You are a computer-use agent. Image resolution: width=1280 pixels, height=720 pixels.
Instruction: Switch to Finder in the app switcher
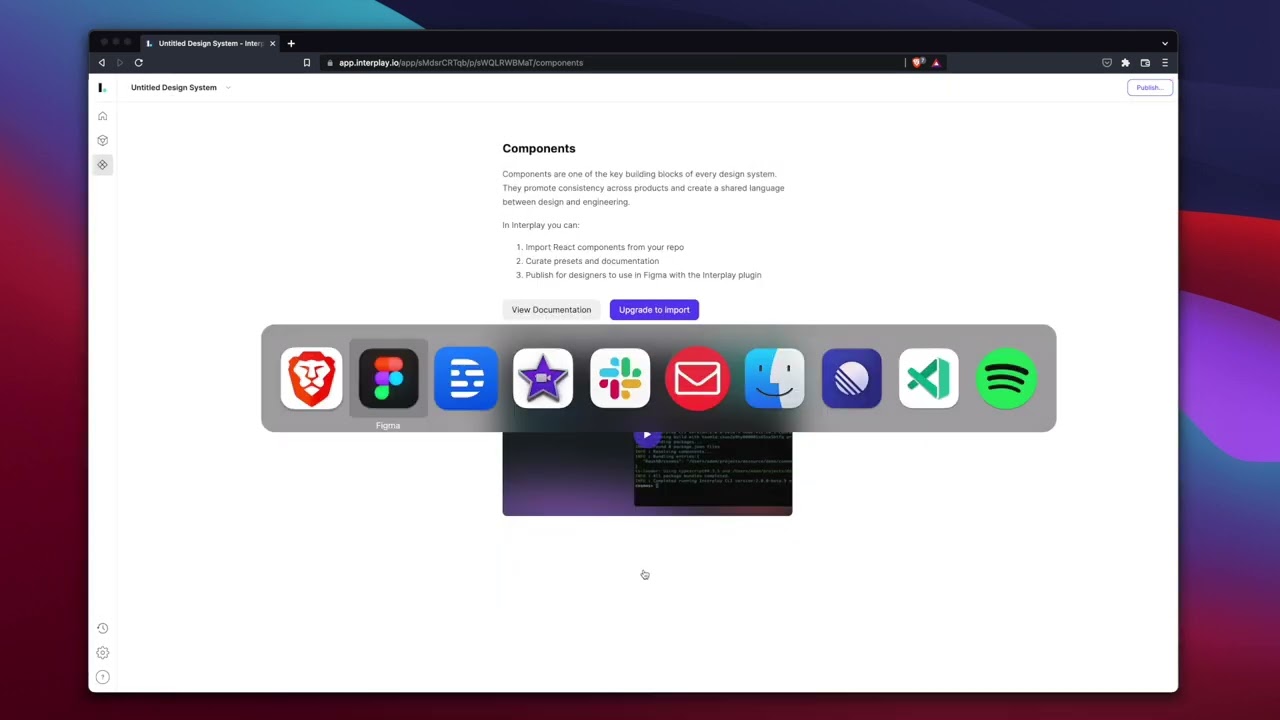pos(774,378)
